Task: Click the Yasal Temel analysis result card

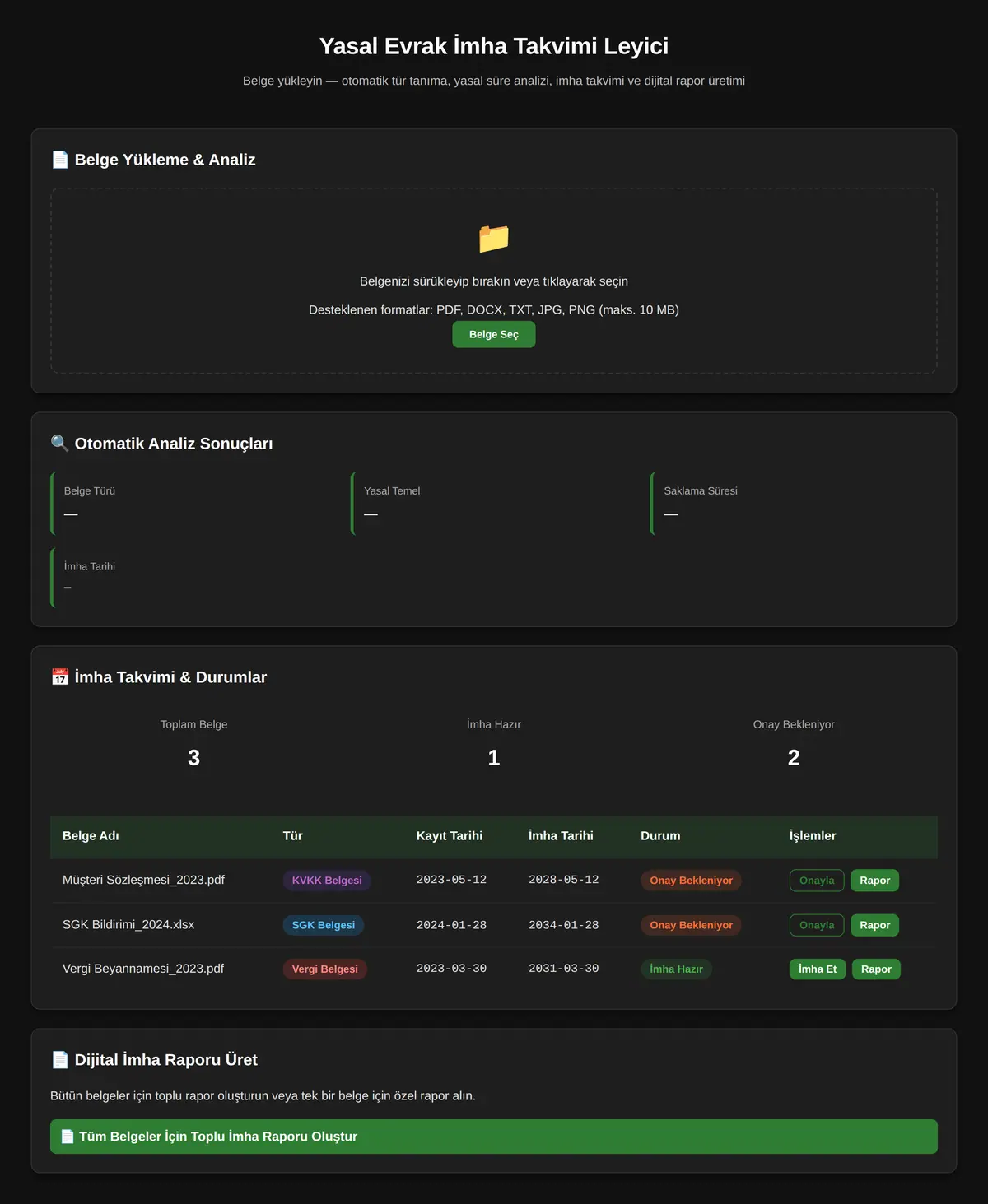Action: click(x=494, y=504)
